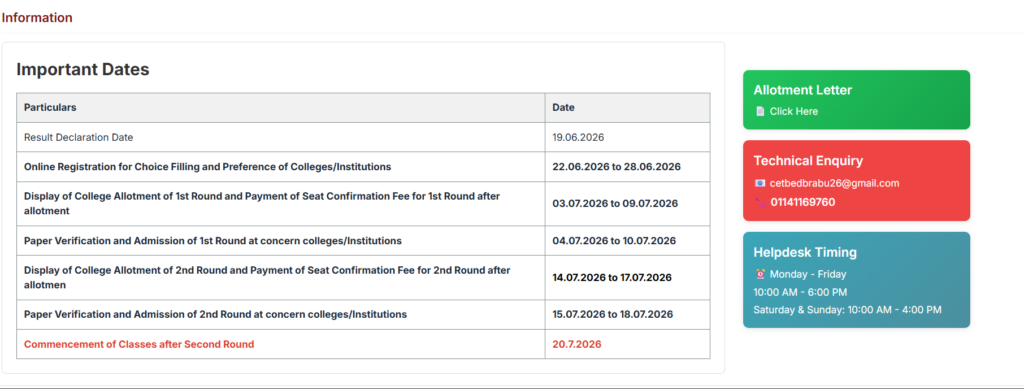Click 'Commencement of Classes after Second Round' text
1024x389 pixels.
[139, 344]
